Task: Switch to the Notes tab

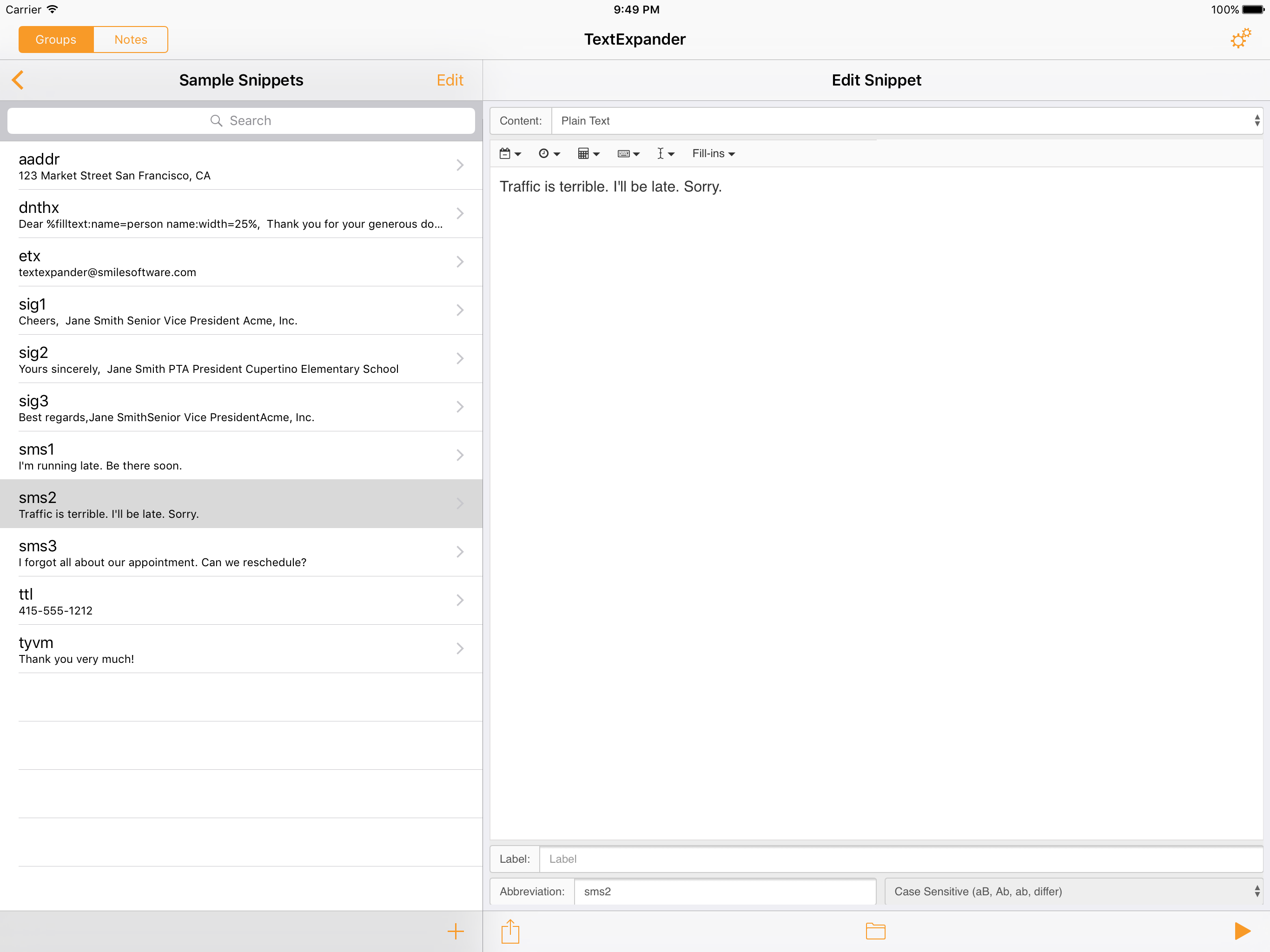Action: click(x=130, y=40)
